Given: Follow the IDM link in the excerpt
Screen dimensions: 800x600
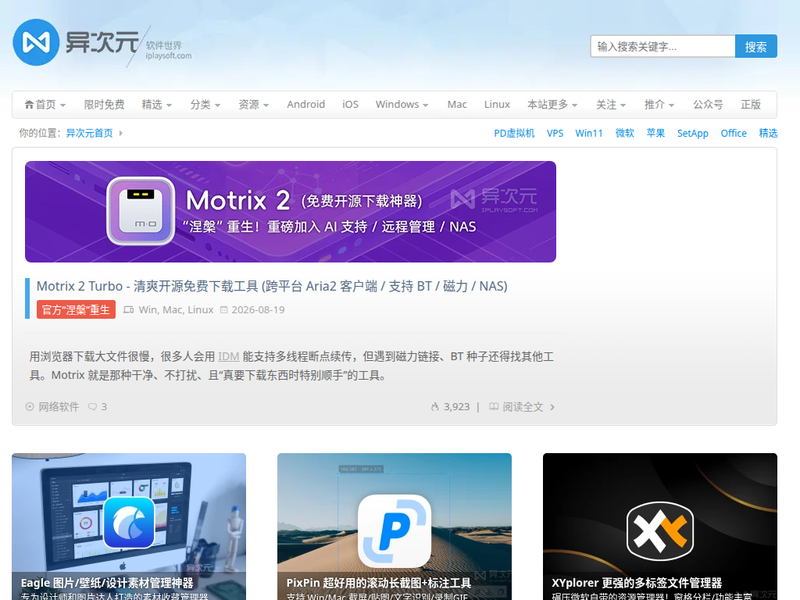Looking at the screenshot, I should coord(228,357).
